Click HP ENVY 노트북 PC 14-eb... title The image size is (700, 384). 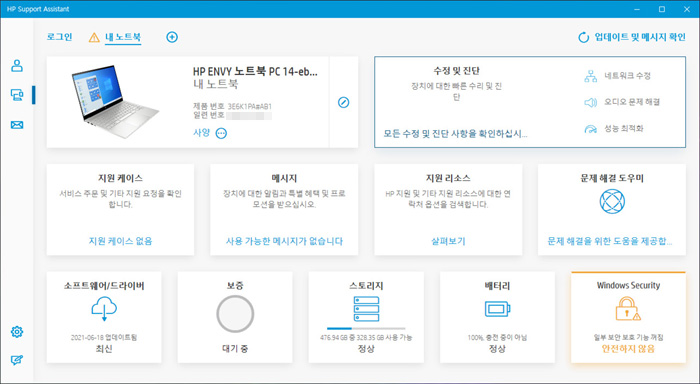pyautogui.click(x=255, y=71)
